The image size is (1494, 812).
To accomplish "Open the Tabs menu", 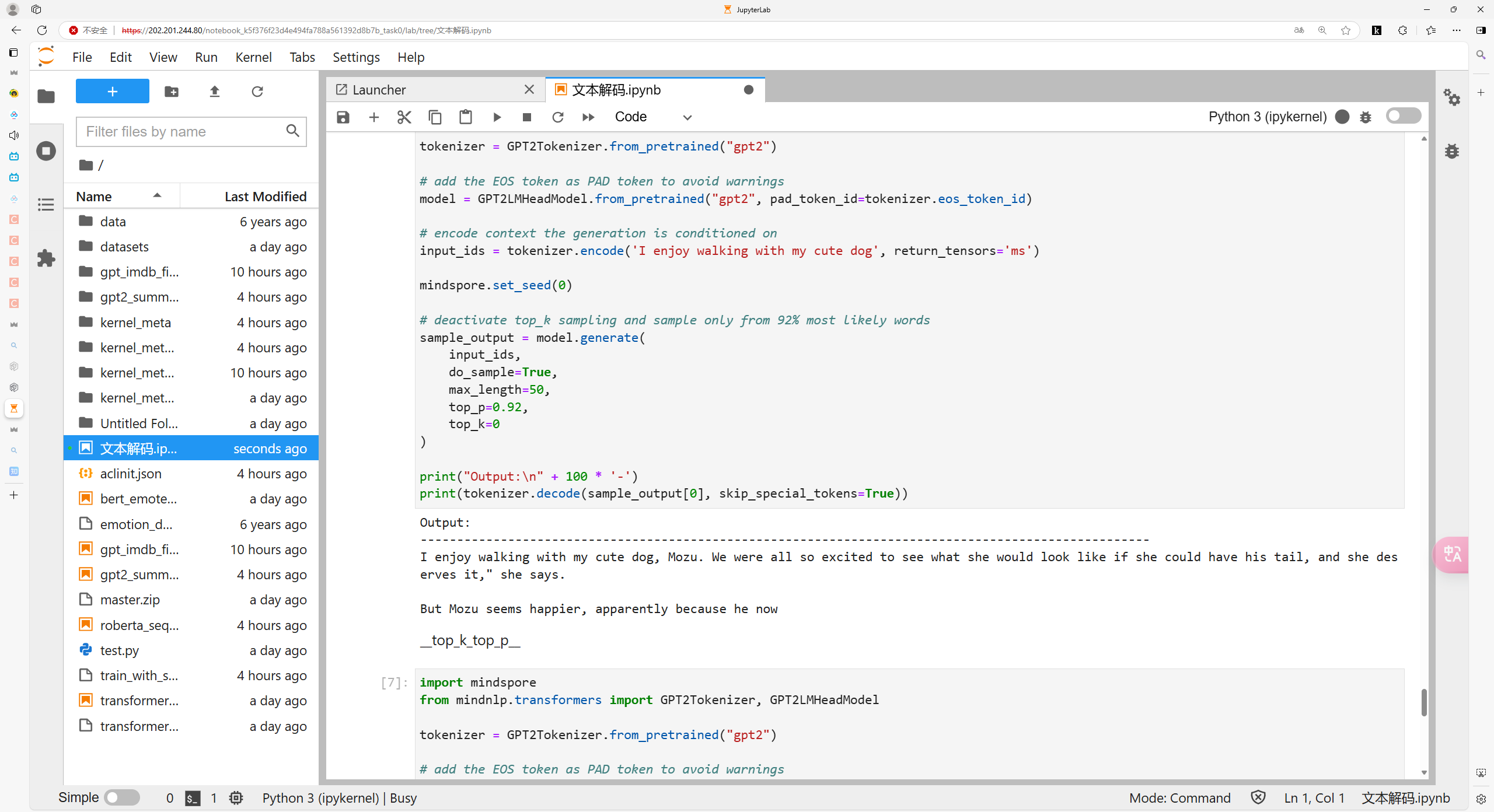I will click(x=302, y=57).
